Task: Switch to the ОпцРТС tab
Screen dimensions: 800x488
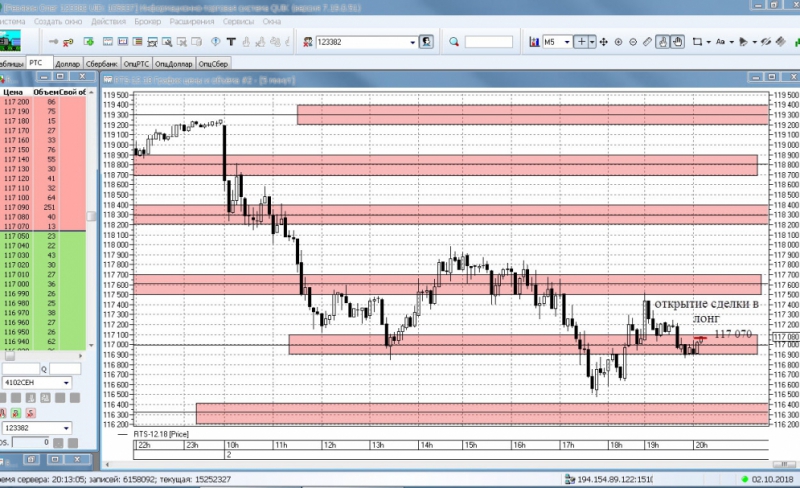Action: pos(136,64)
